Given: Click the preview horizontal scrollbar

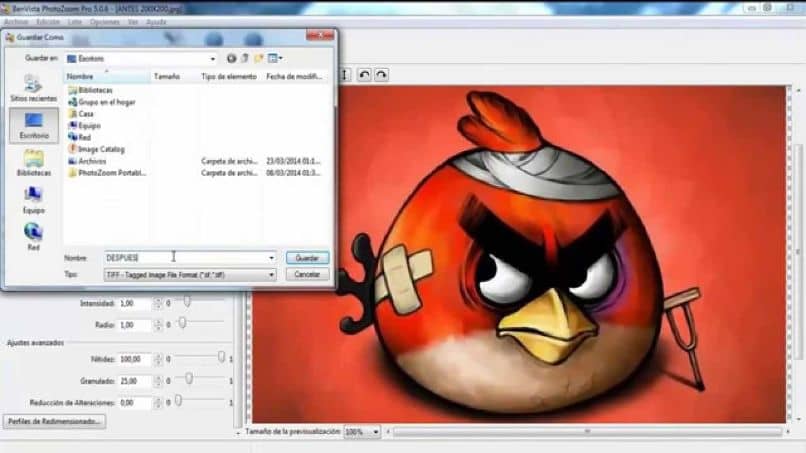Looking at the screenshot, I should click(x=588, y=432).
